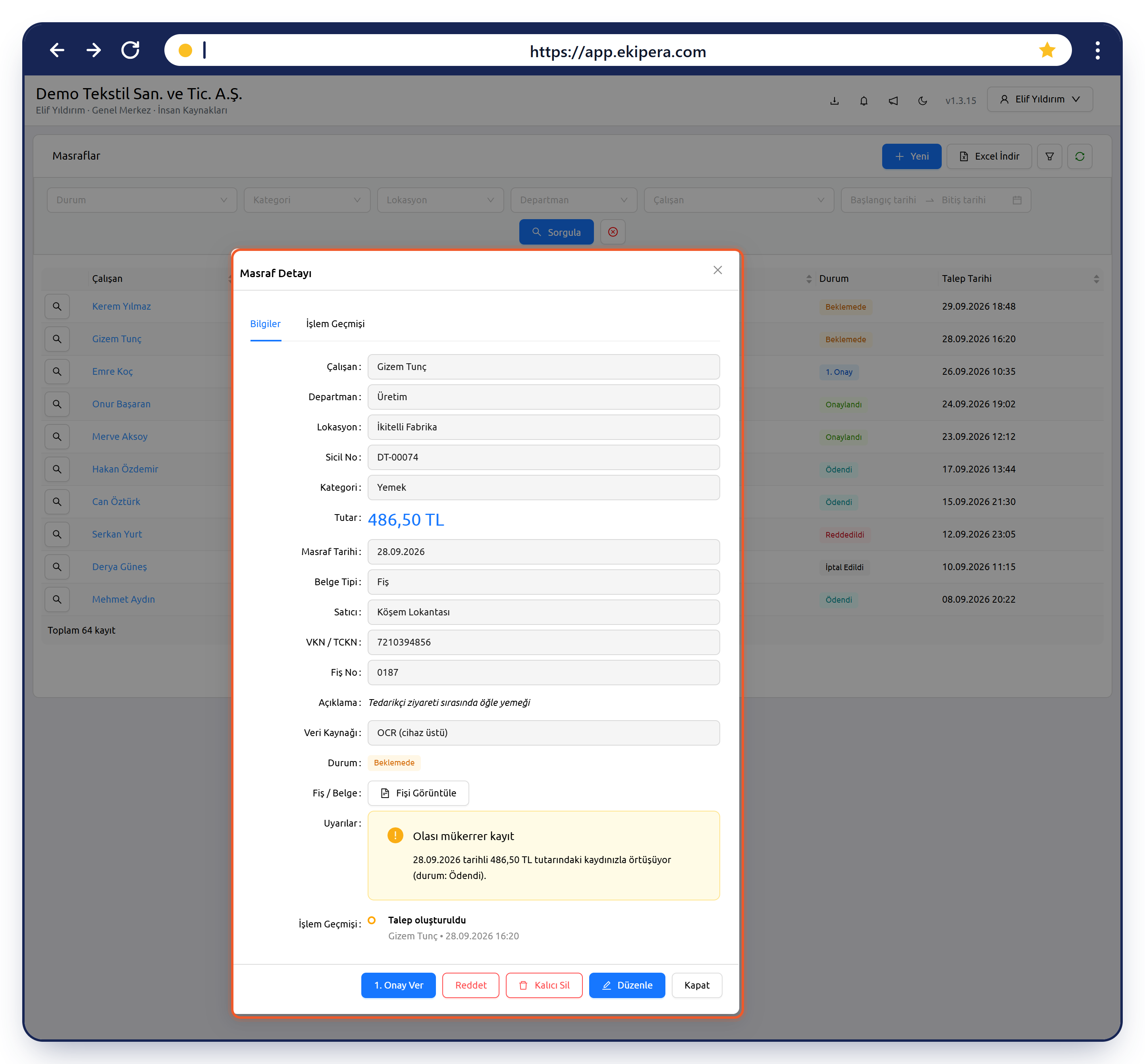Screen dimensions: 1145x1064
Task: Open detail magnifier for Emre Koç row
Action: [57, 371]
